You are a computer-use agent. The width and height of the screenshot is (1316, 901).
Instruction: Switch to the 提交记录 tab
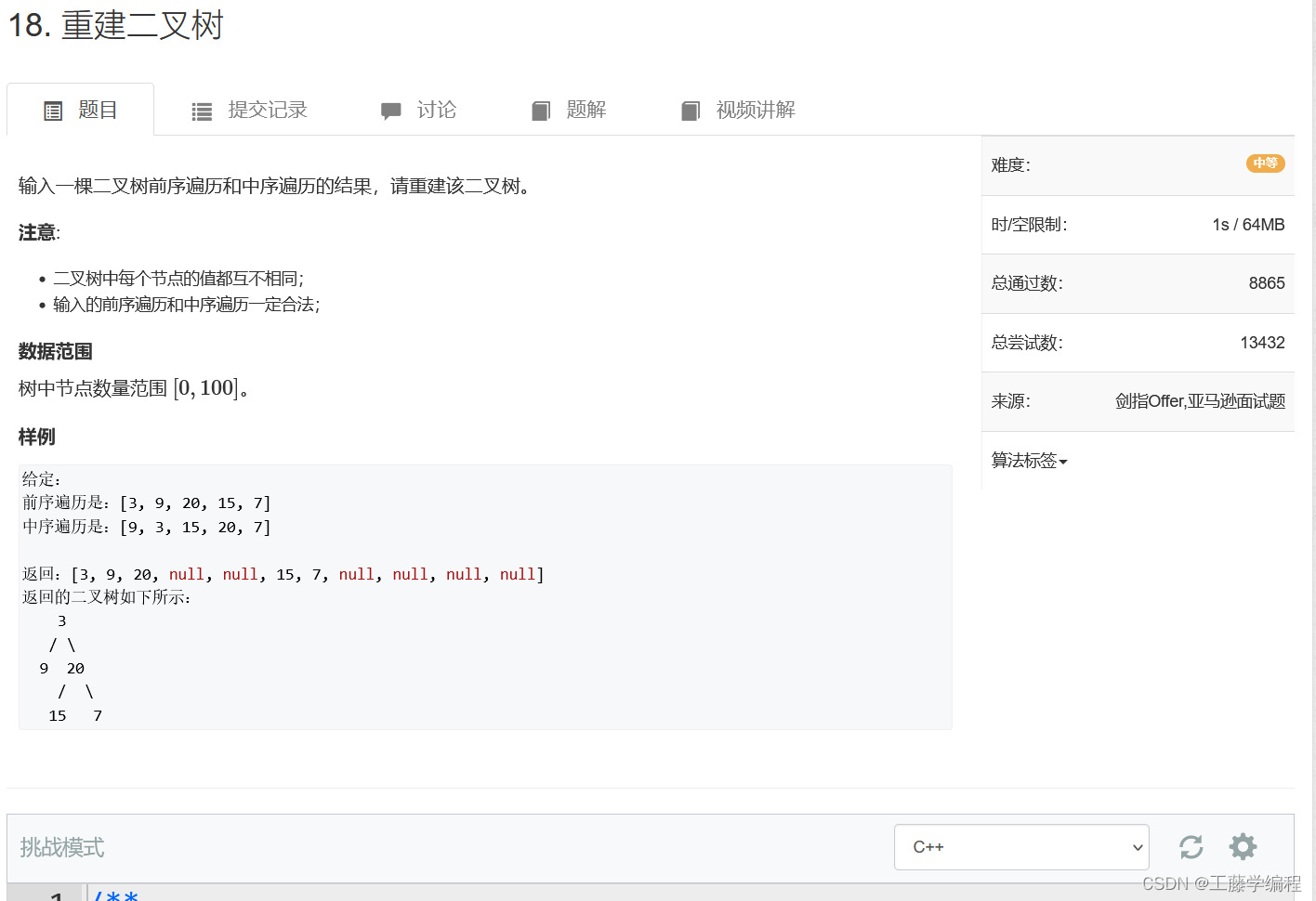coord(266,110)
